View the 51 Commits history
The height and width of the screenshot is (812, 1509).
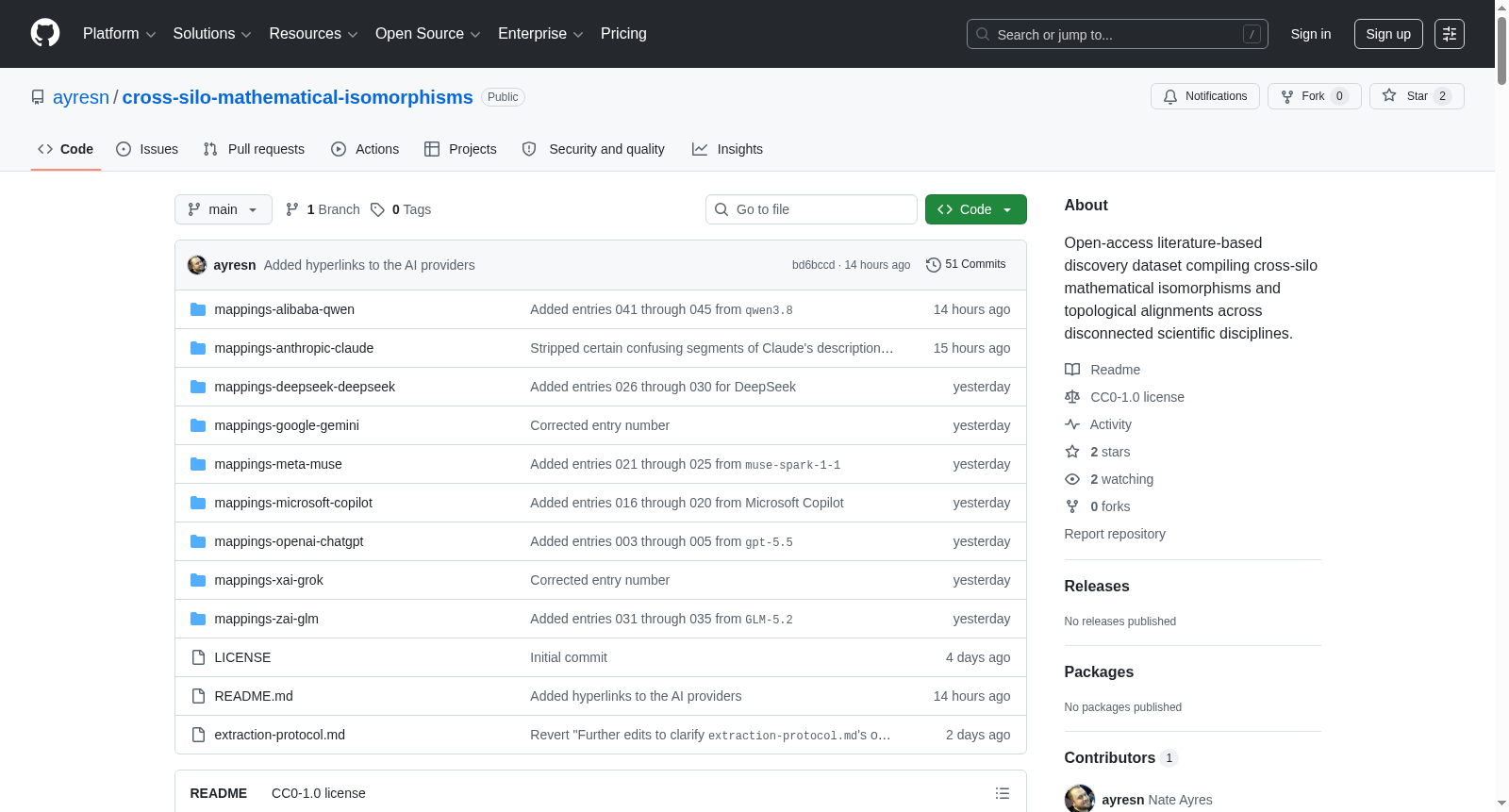point(966,265)
